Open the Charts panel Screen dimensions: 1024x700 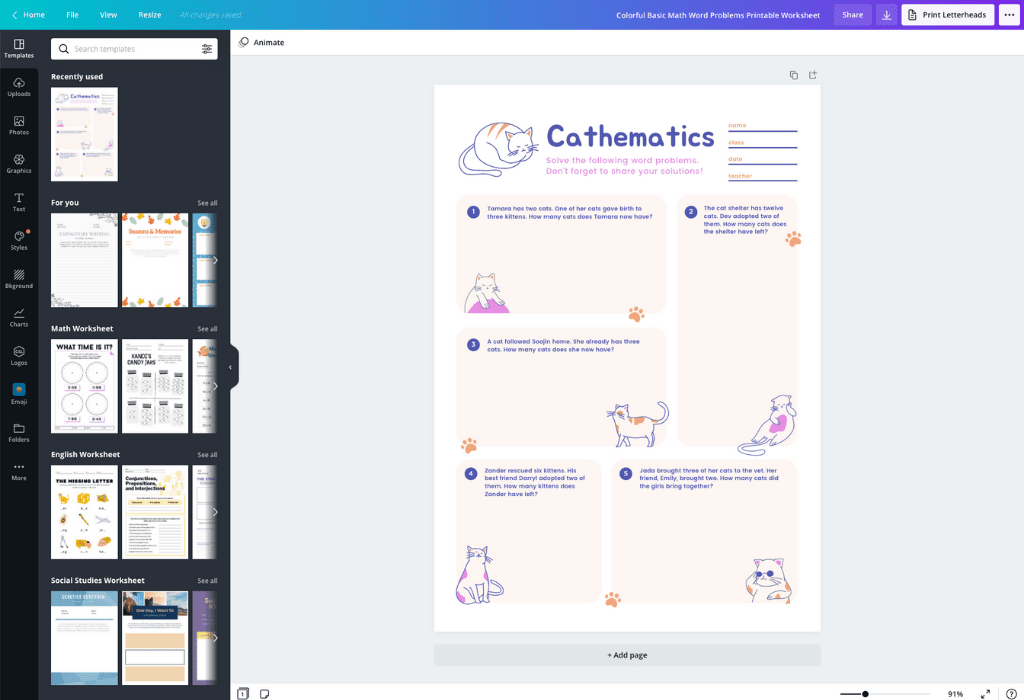click(19, 316)
